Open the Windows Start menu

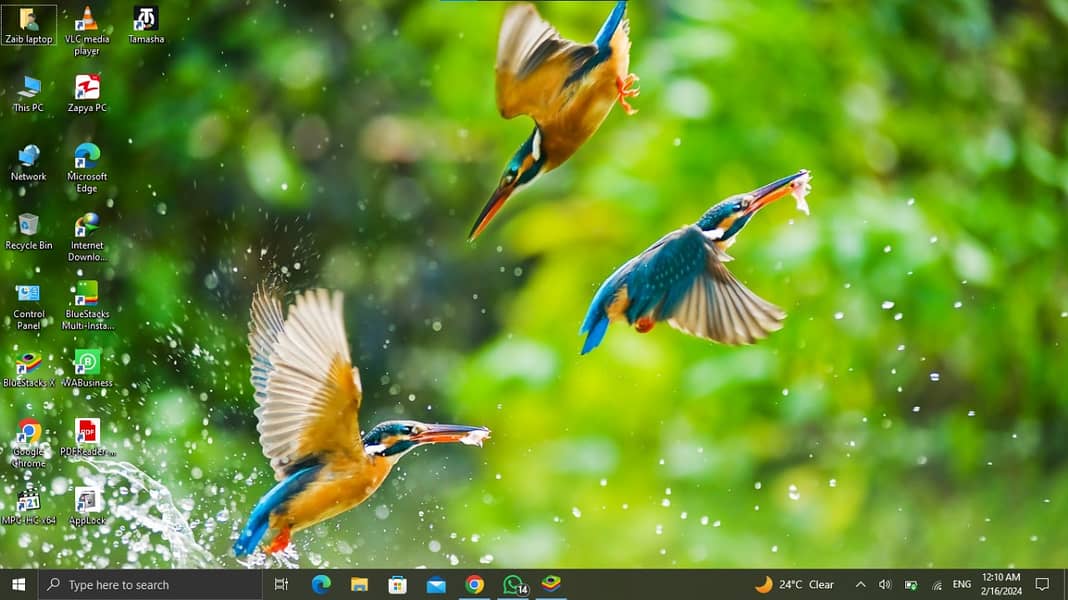click(x=18, y=584)
